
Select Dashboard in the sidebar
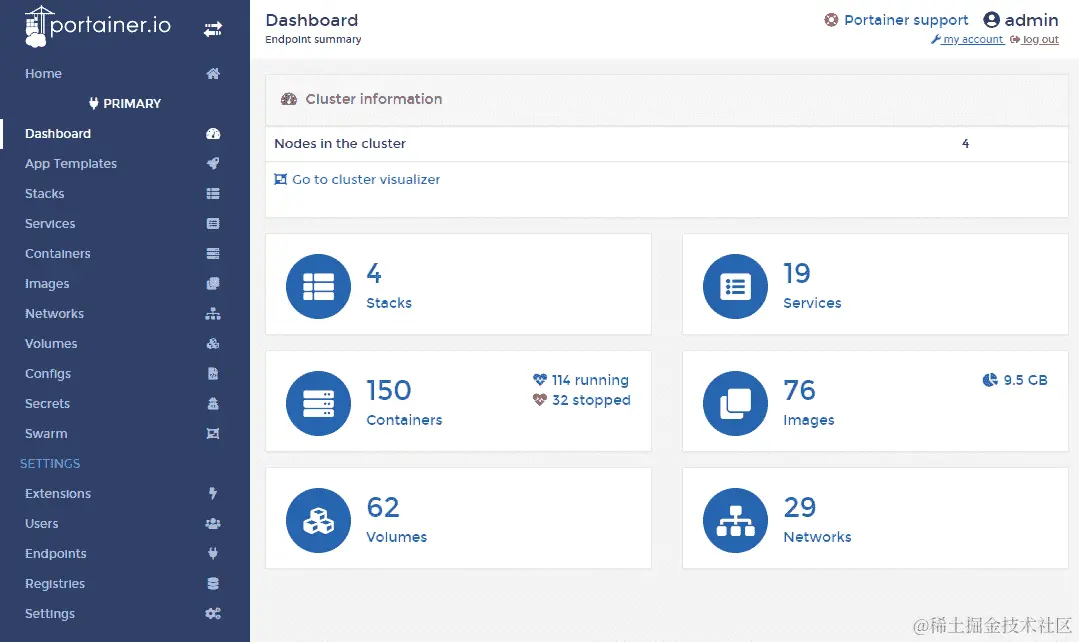point(58,133)
